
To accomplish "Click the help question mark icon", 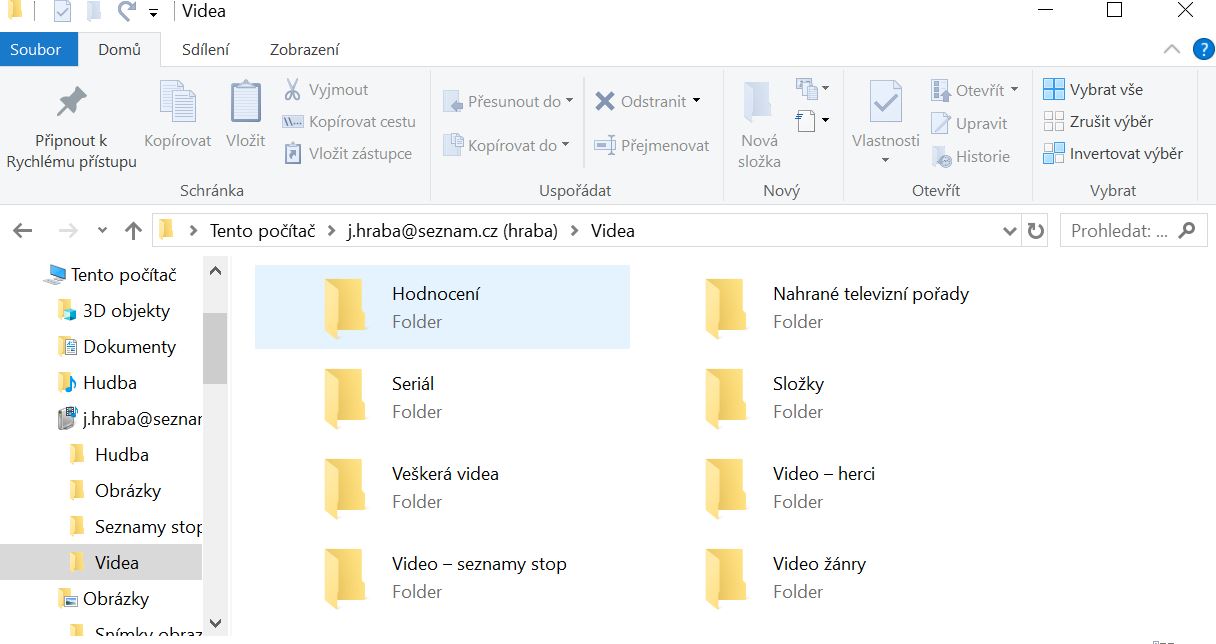I will [x=1203, y=49].
